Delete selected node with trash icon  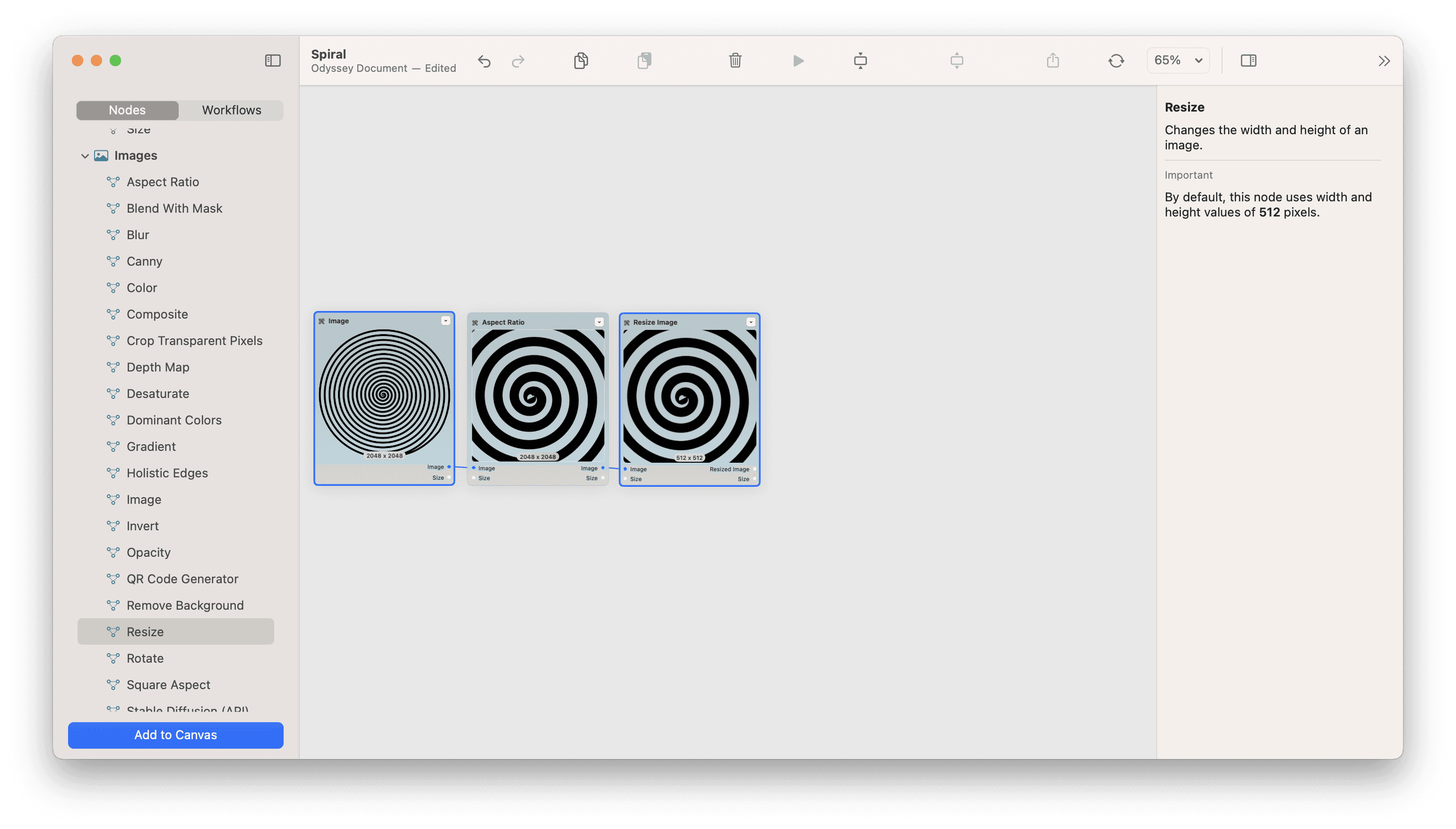(x=735, y=60)
